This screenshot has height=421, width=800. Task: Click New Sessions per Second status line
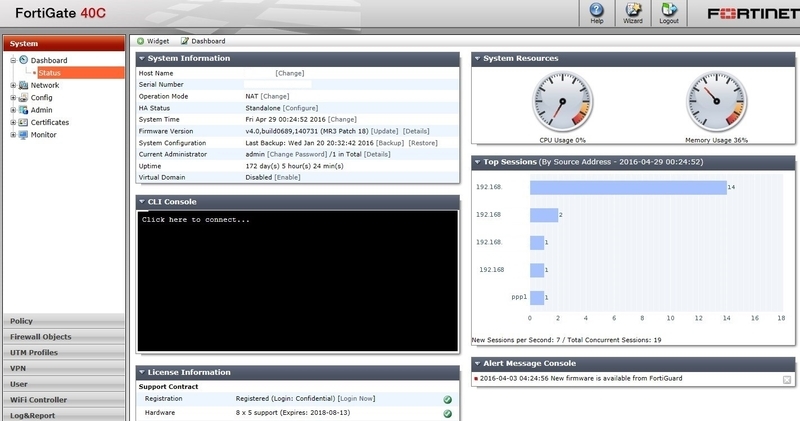click(x=566, y=340)
